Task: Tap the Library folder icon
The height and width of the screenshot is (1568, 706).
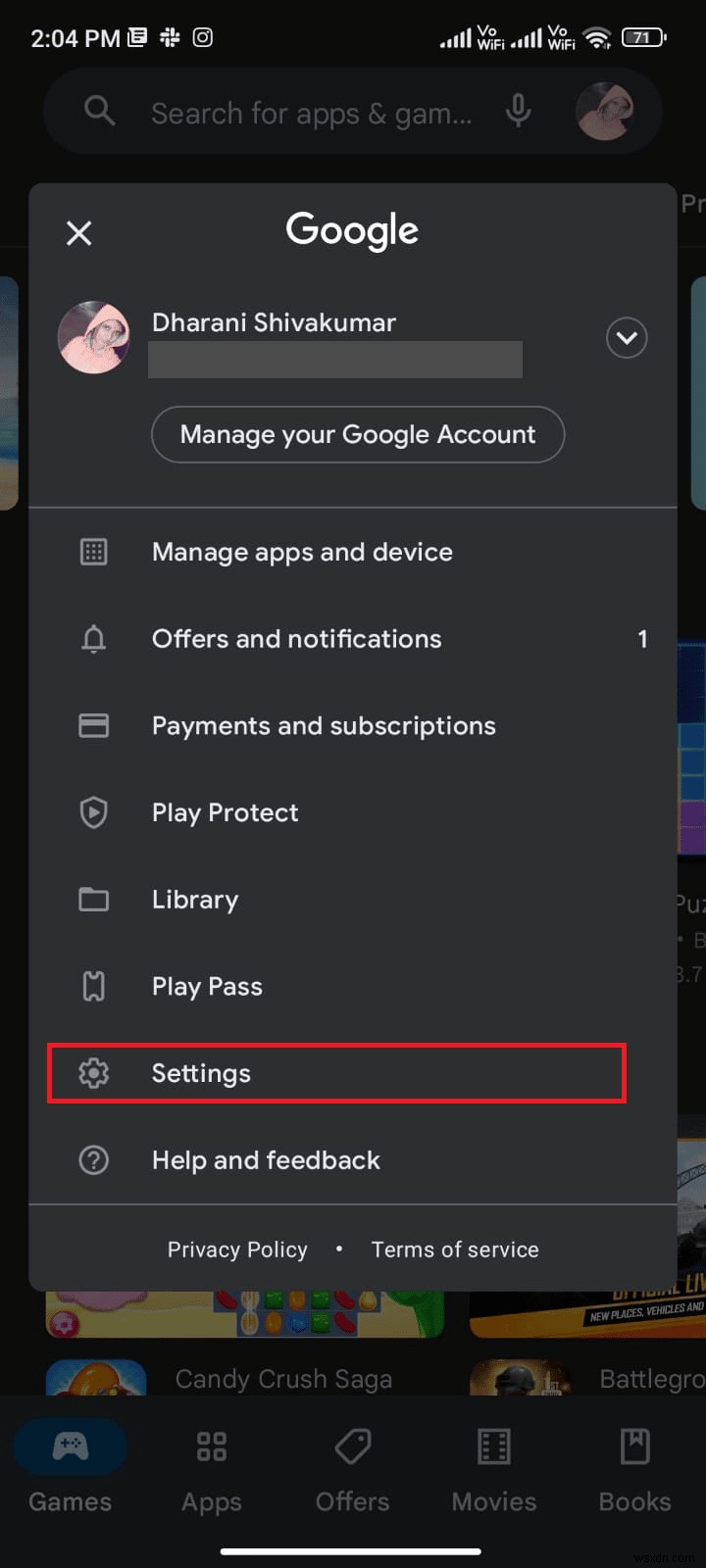Action: click(x=93, y=899)
